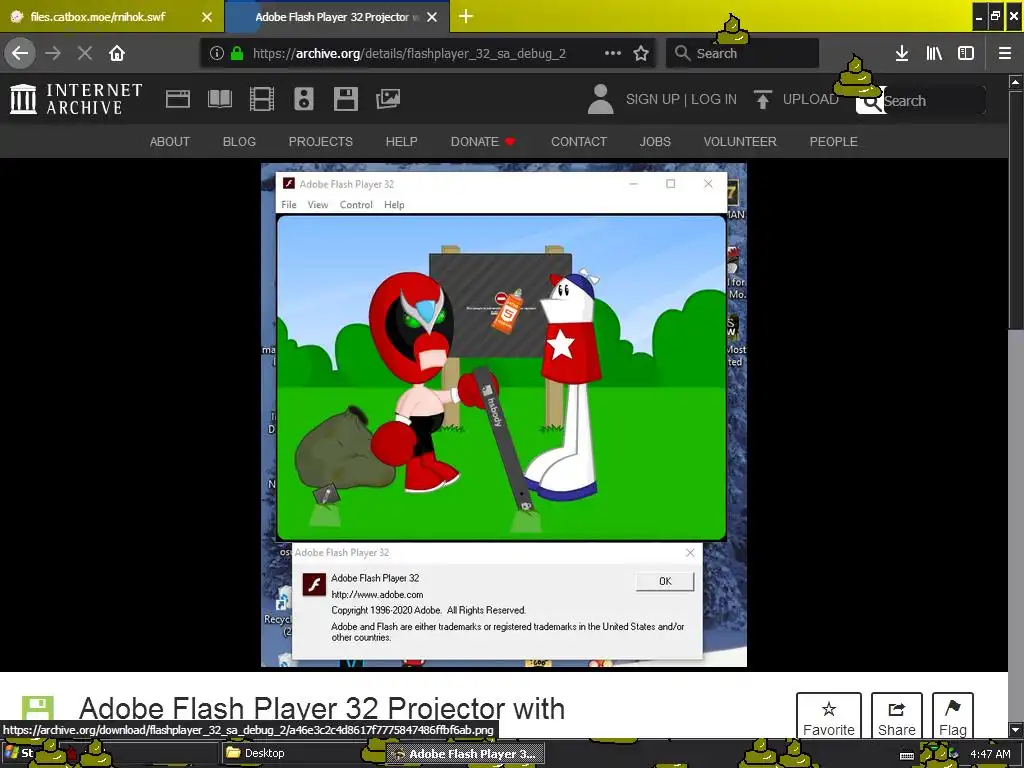Open the browser home page icon
The height and width of the screenshot is (768, 1024).
coord(117,53)
